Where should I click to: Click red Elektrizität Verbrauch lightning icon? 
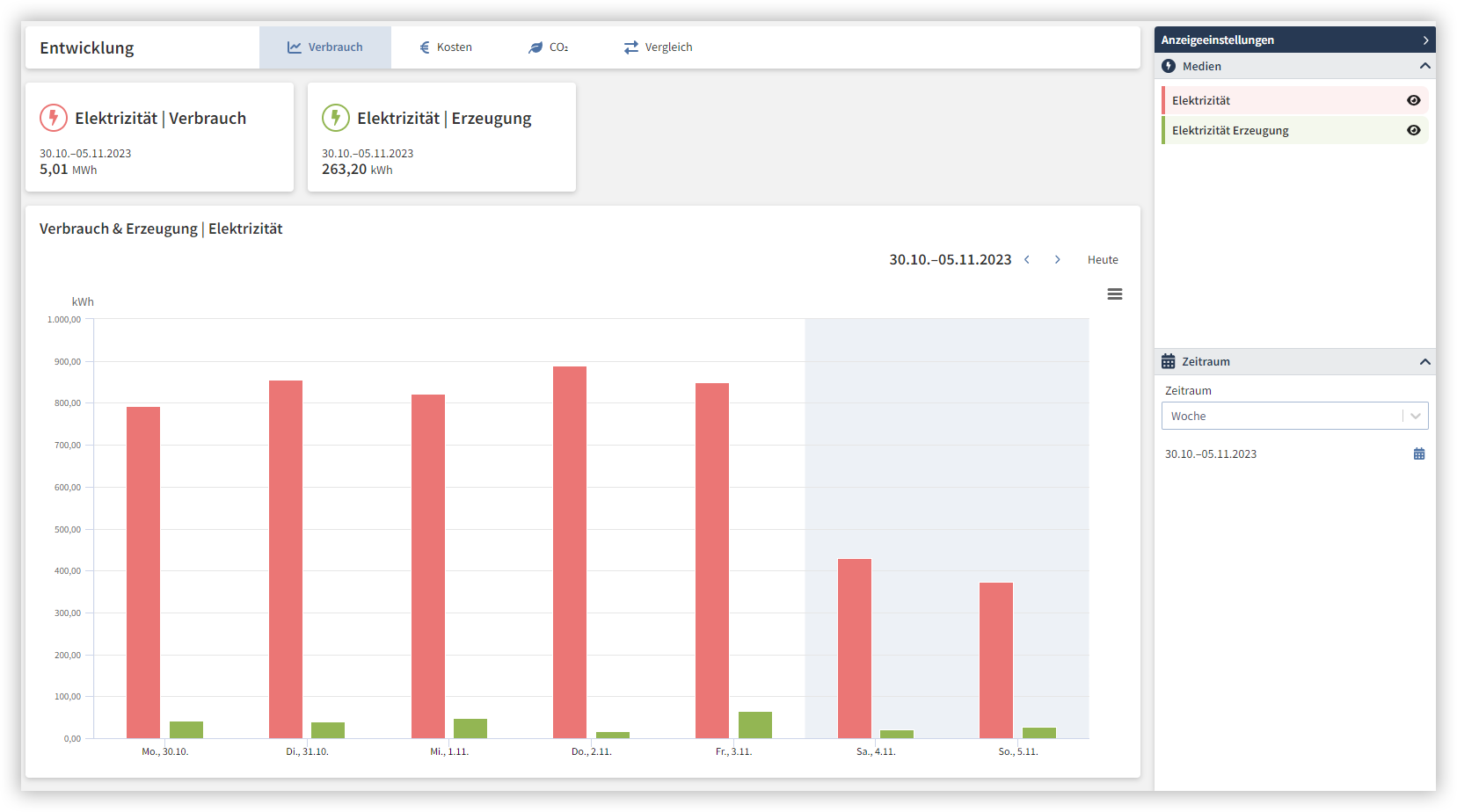click(54, 118)
